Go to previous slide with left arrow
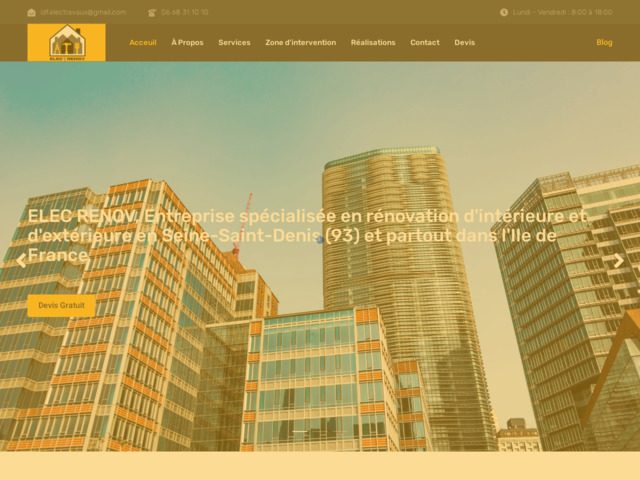 (21, 261)
